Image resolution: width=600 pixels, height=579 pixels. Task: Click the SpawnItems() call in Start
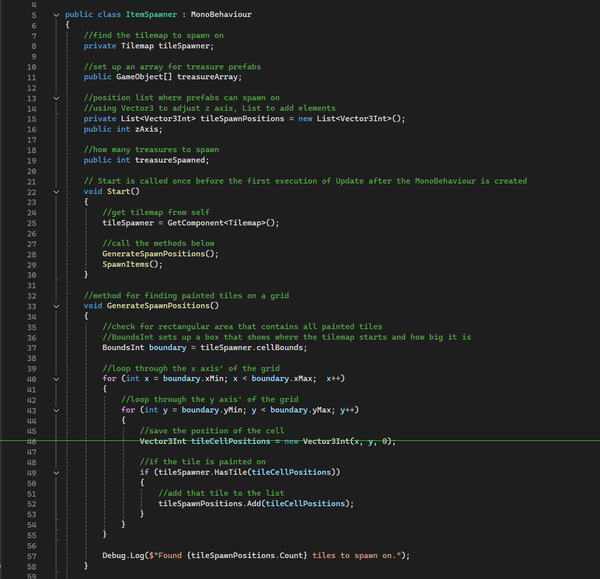pyautogui.click(x=132, y=263)
